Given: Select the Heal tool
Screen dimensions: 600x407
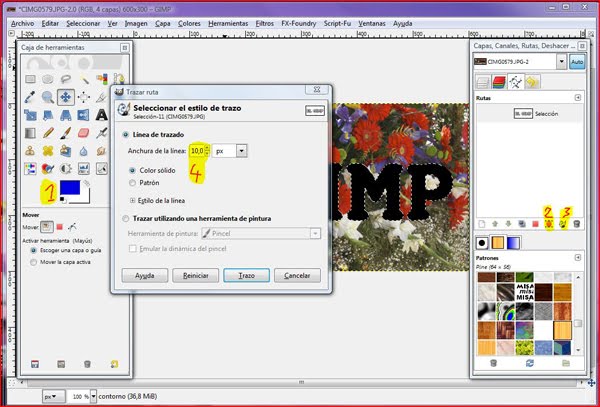Looking at the screenshot, I should click(48, 151).
